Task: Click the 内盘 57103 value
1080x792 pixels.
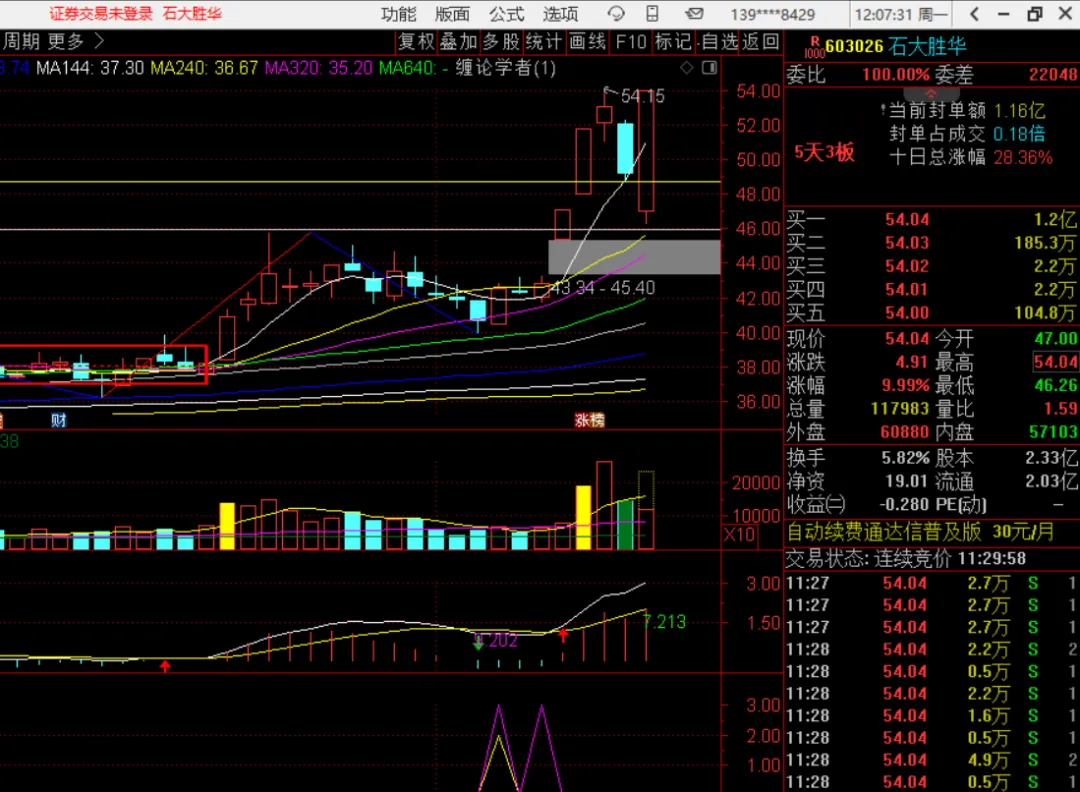Action: coord(1053,432)
